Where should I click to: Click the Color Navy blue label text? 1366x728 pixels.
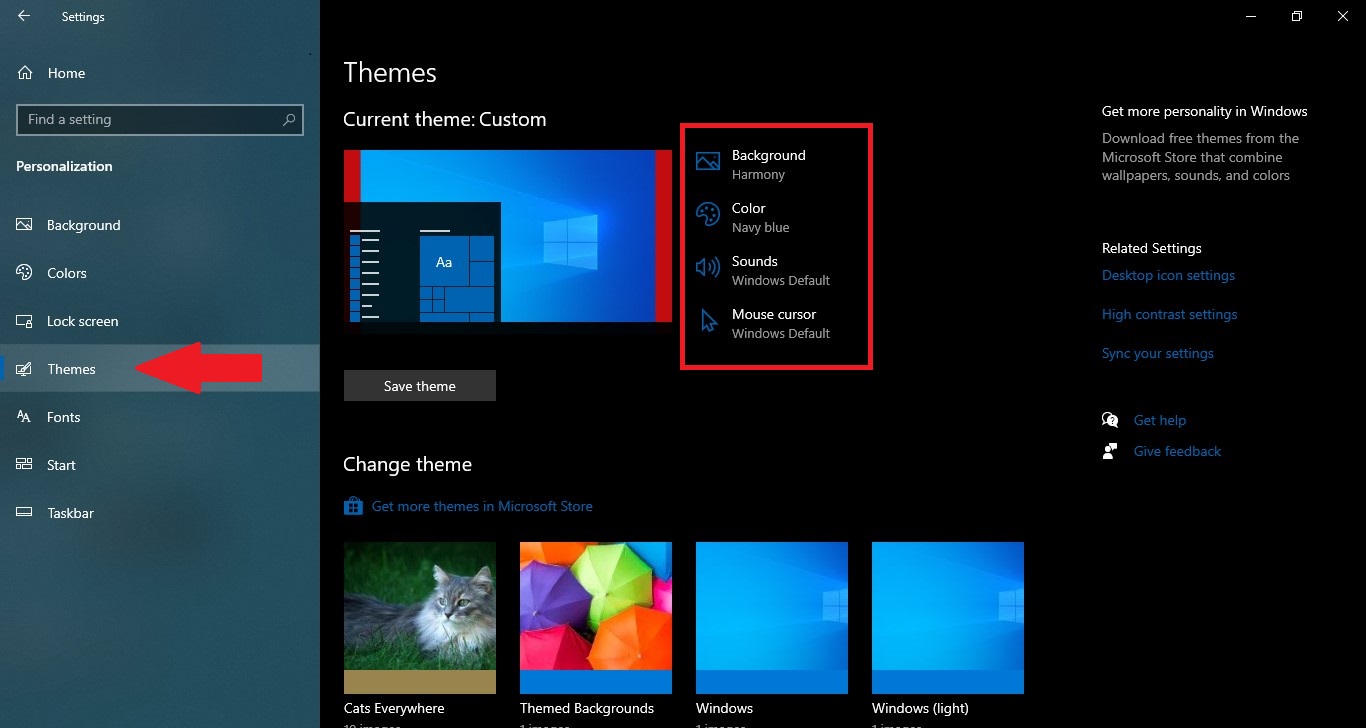point(760,217)
